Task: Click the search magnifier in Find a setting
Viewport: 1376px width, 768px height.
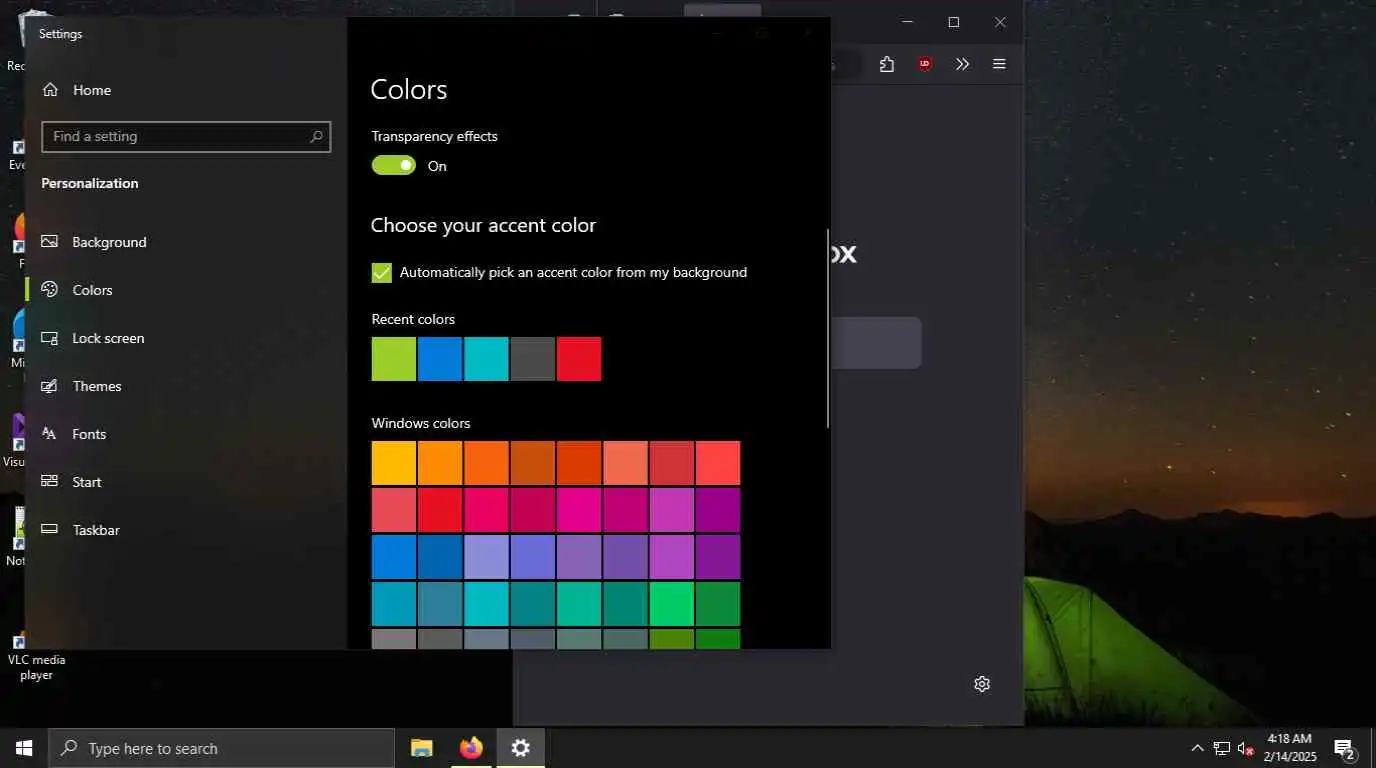Action: point(316,137)
